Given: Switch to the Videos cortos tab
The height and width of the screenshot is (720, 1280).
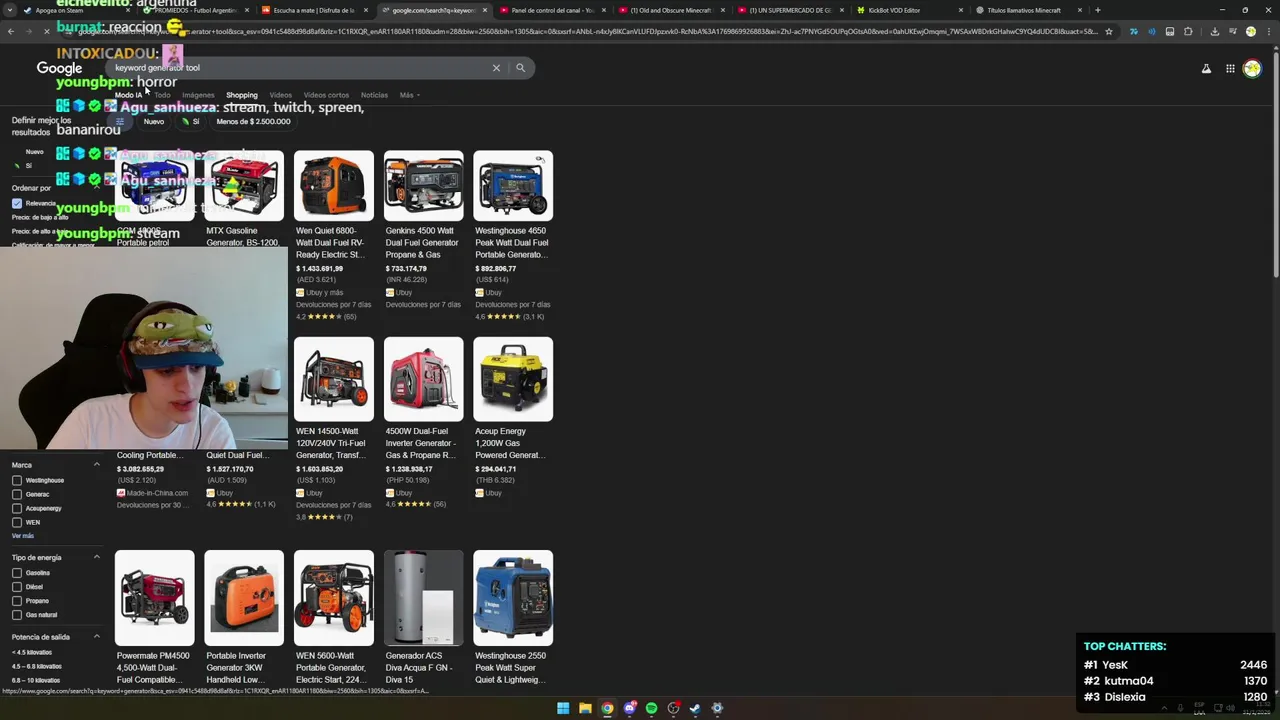Looking at the screenshot, I should coord(326,95).
